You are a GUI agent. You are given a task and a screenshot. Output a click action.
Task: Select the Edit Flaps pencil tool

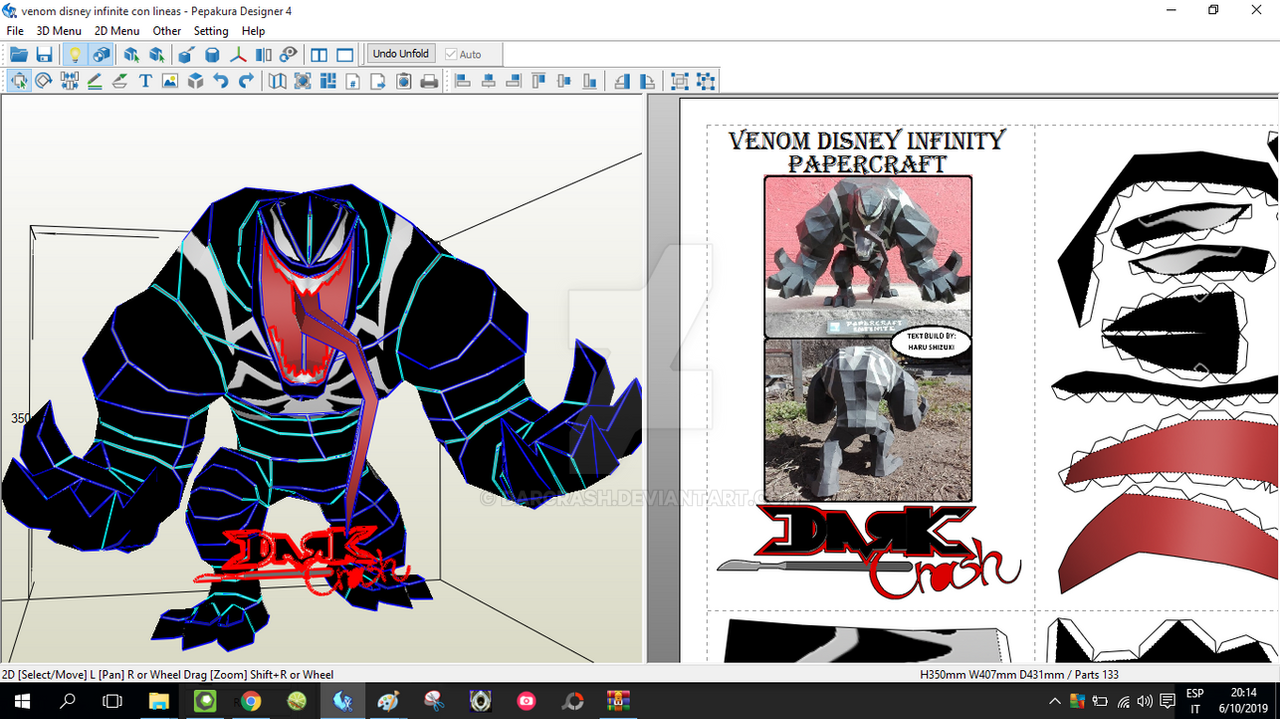95,81
